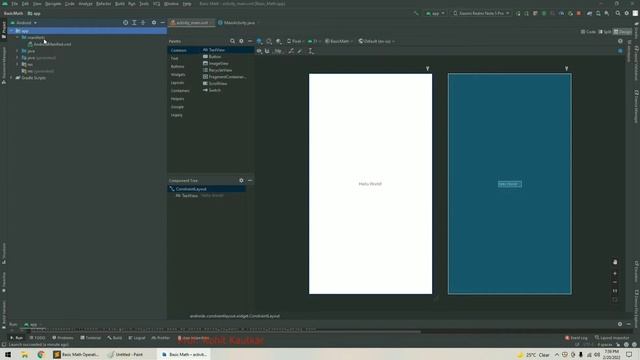Expand the java folder
This screenshot has width=640, height=360.
(x=18, y=51)
